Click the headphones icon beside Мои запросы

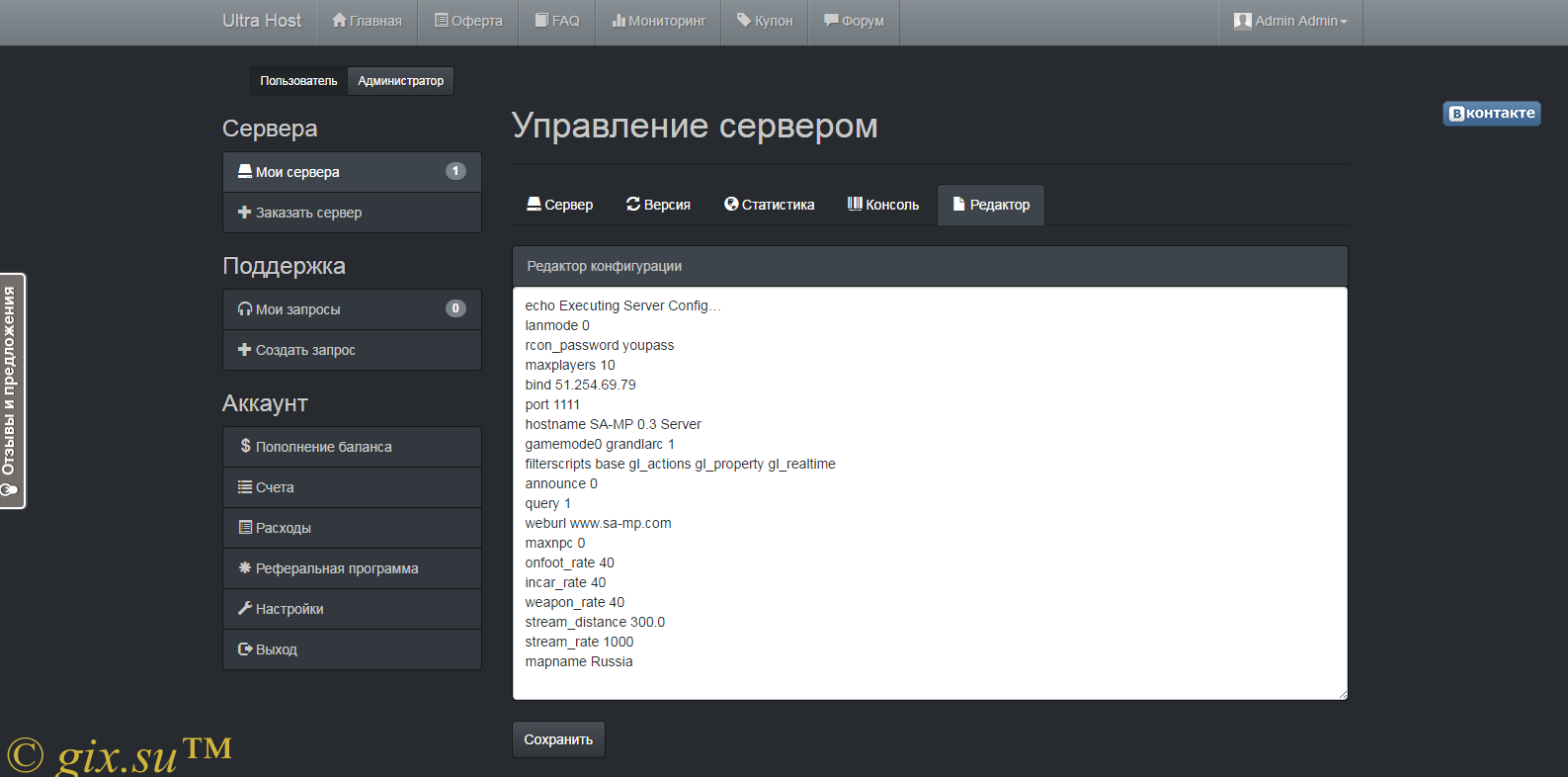point(245,308)
